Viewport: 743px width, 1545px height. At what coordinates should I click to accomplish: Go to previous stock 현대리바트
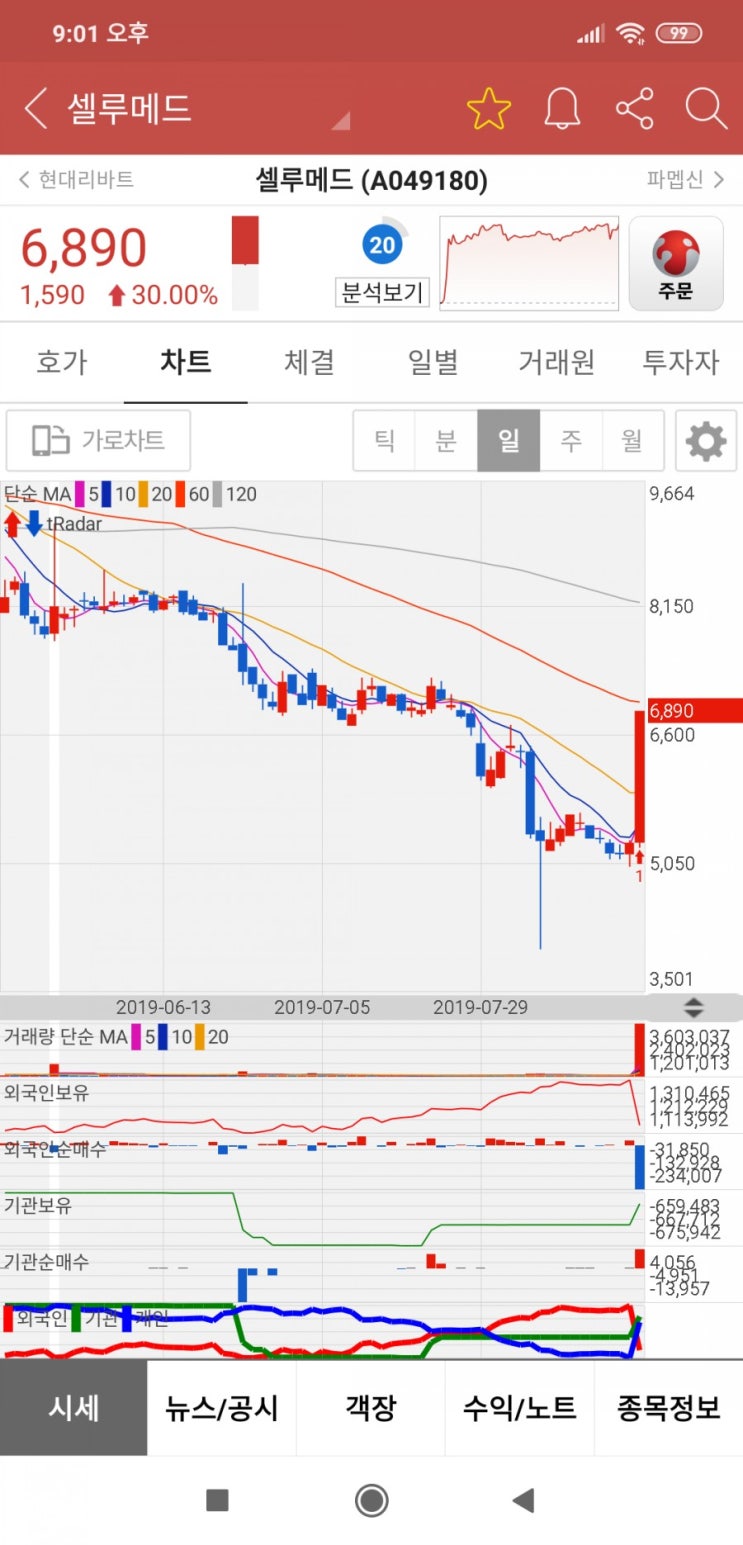point(76,180)
